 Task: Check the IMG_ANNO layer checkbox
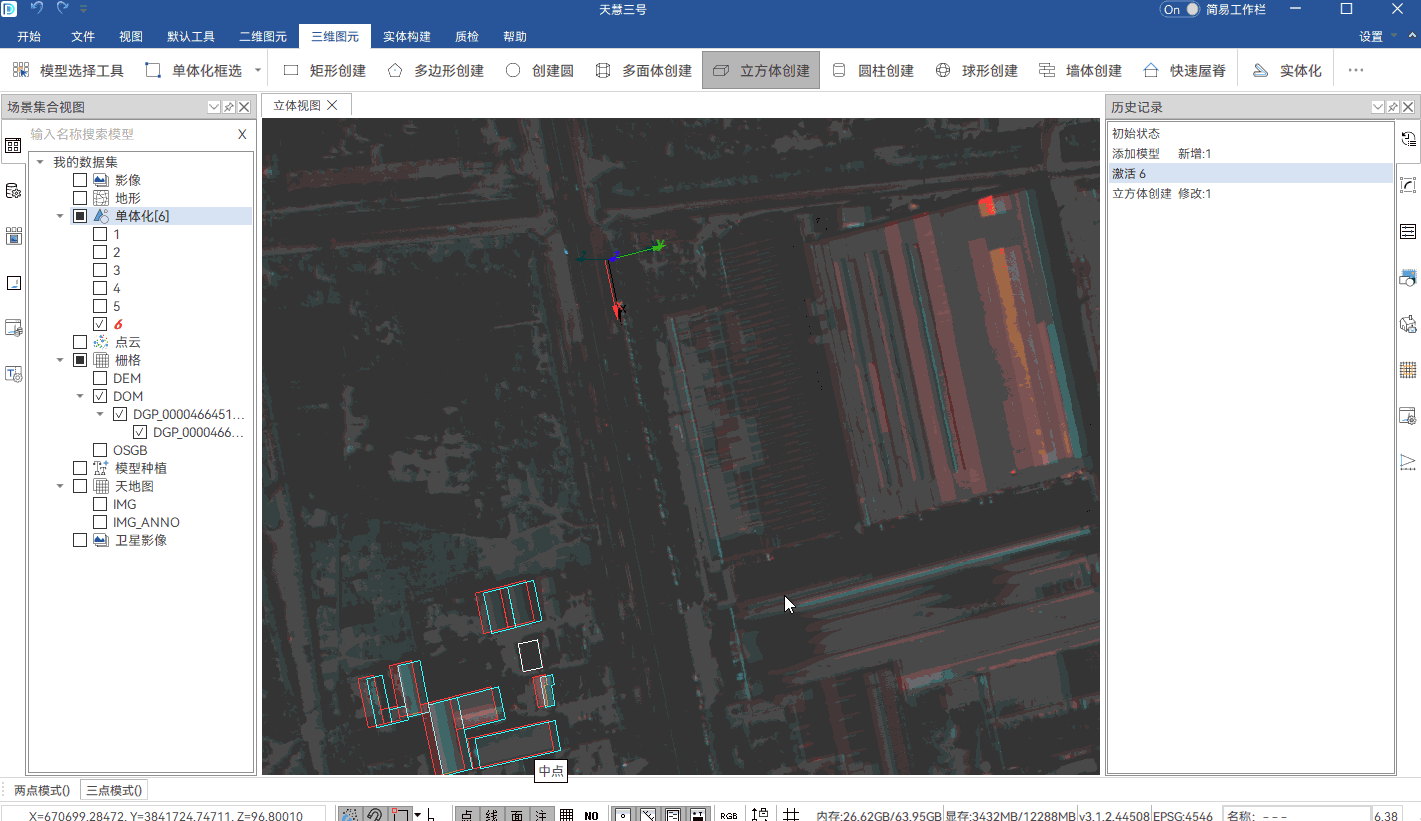click(100, 522)
